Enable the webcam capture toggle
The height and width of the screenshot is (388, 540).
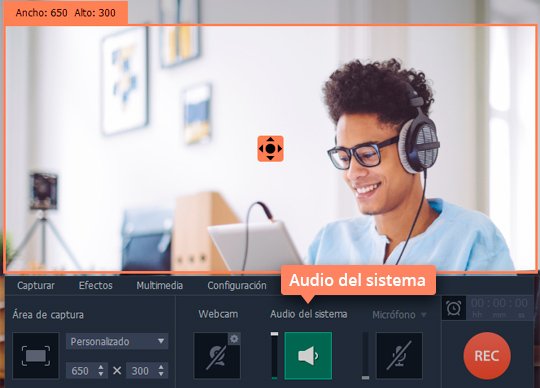tap(217, 356)
